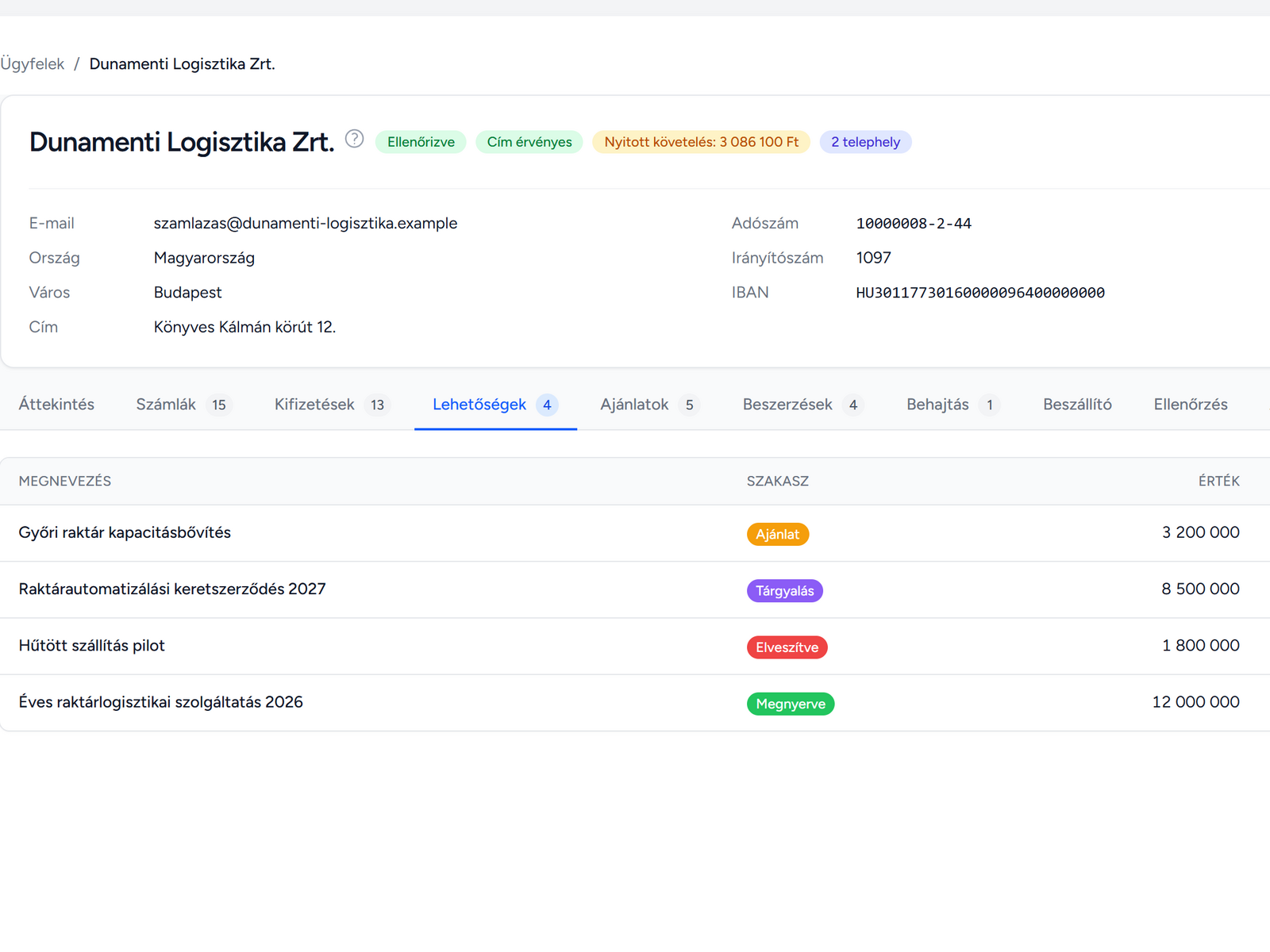The height and width of the screenshot is (952, 1270).
Task: Open Raktárautomatizálási keretszerződés 2027 row
Action: [x=635, y=589]
